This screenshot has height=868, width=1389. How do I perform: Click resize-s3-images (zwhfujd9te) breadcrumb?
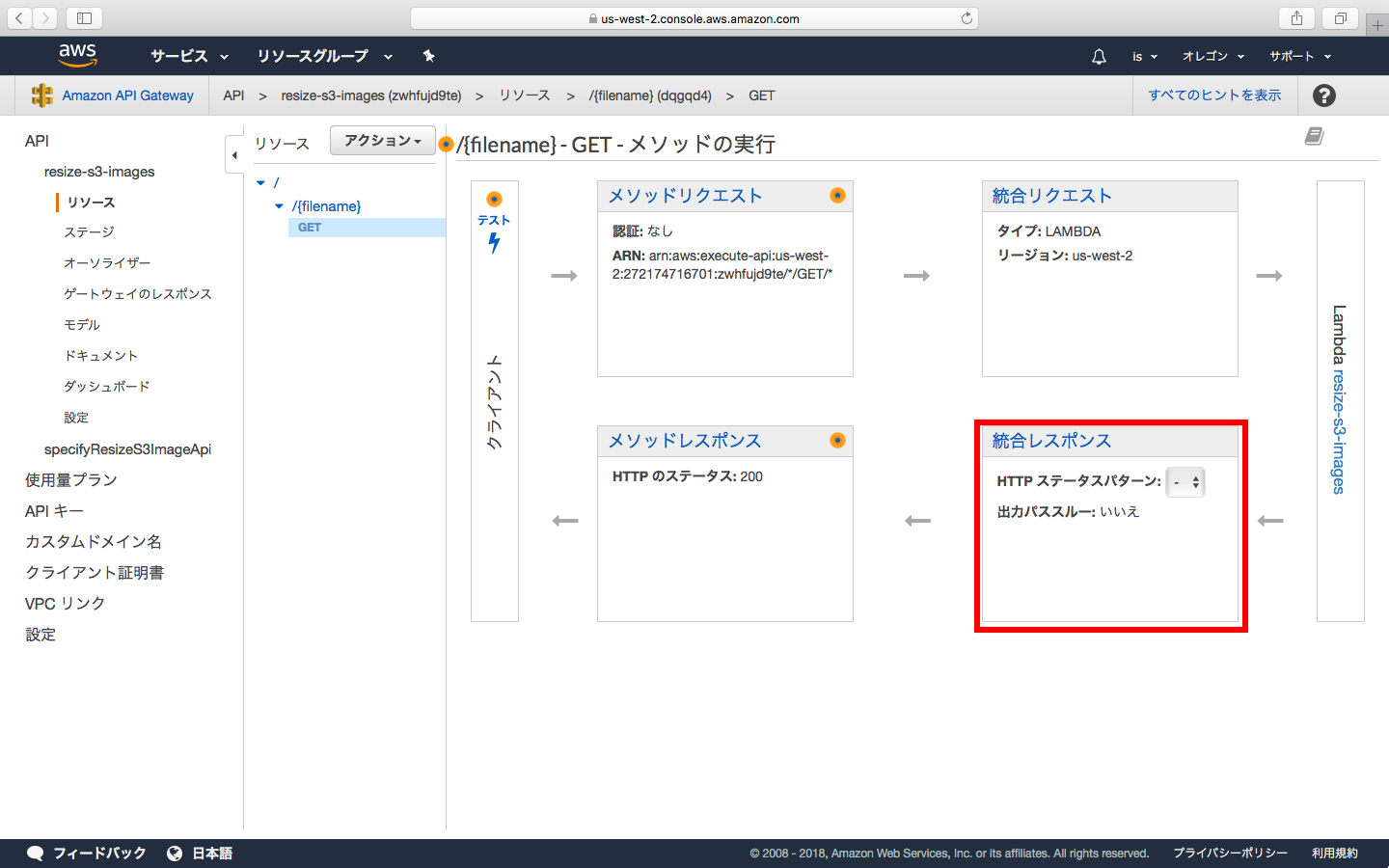click(371, 95)
